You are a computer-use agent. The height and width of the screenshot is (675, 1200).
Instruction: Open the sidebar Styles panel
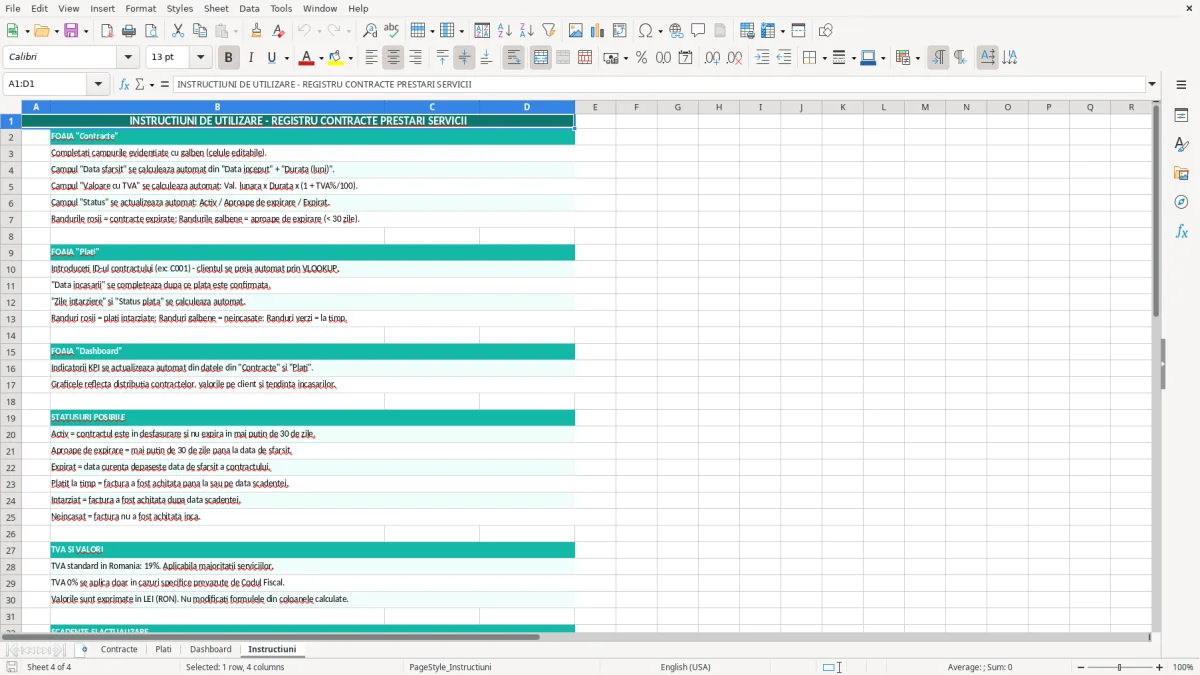tap(1181, 145)
